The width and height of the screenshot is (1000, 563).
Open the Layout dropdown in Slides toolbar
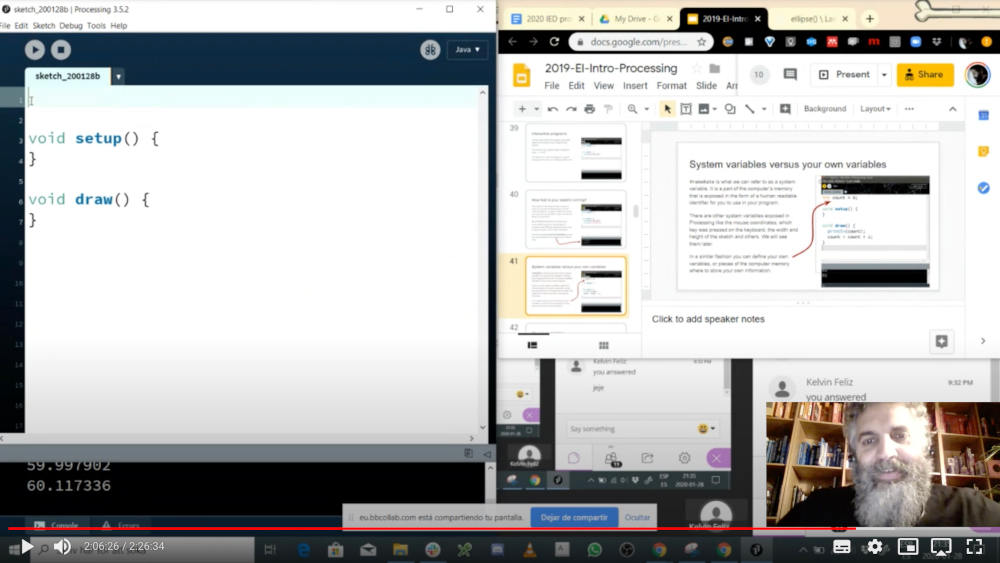click(x=875, y=109)
